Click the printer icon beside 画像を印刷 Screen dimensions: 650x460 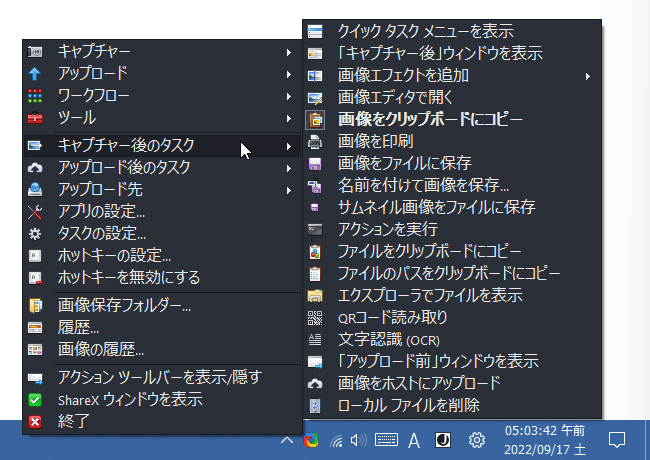point(315,142)
